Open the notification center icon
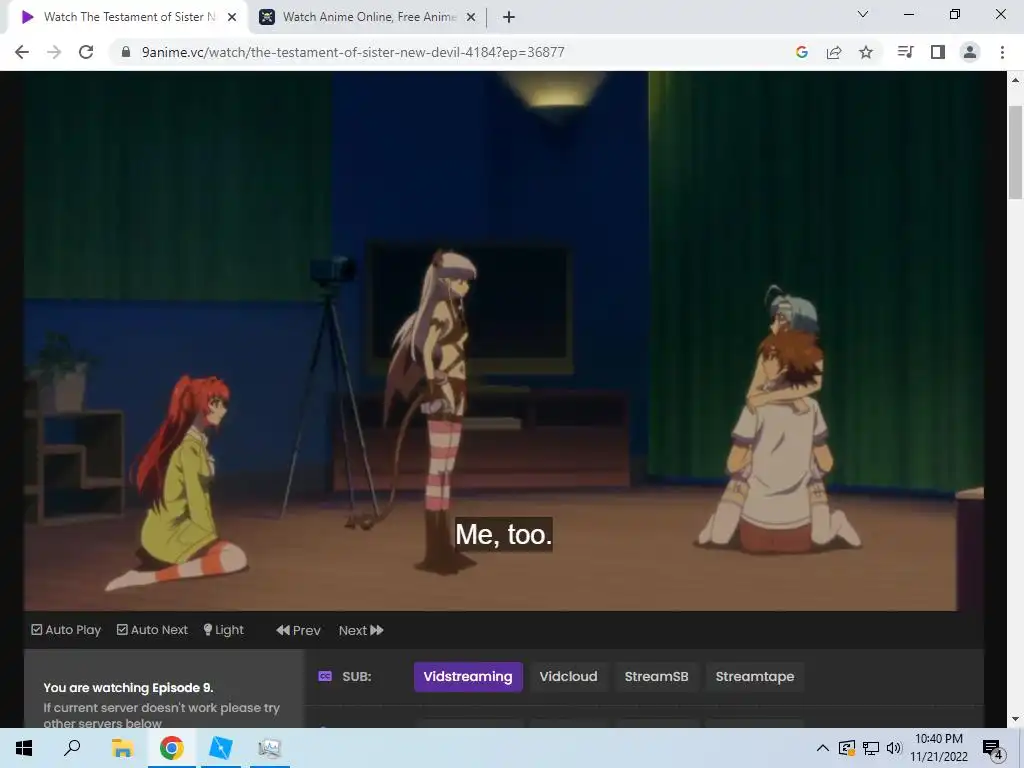 click(x=993, y=748)
